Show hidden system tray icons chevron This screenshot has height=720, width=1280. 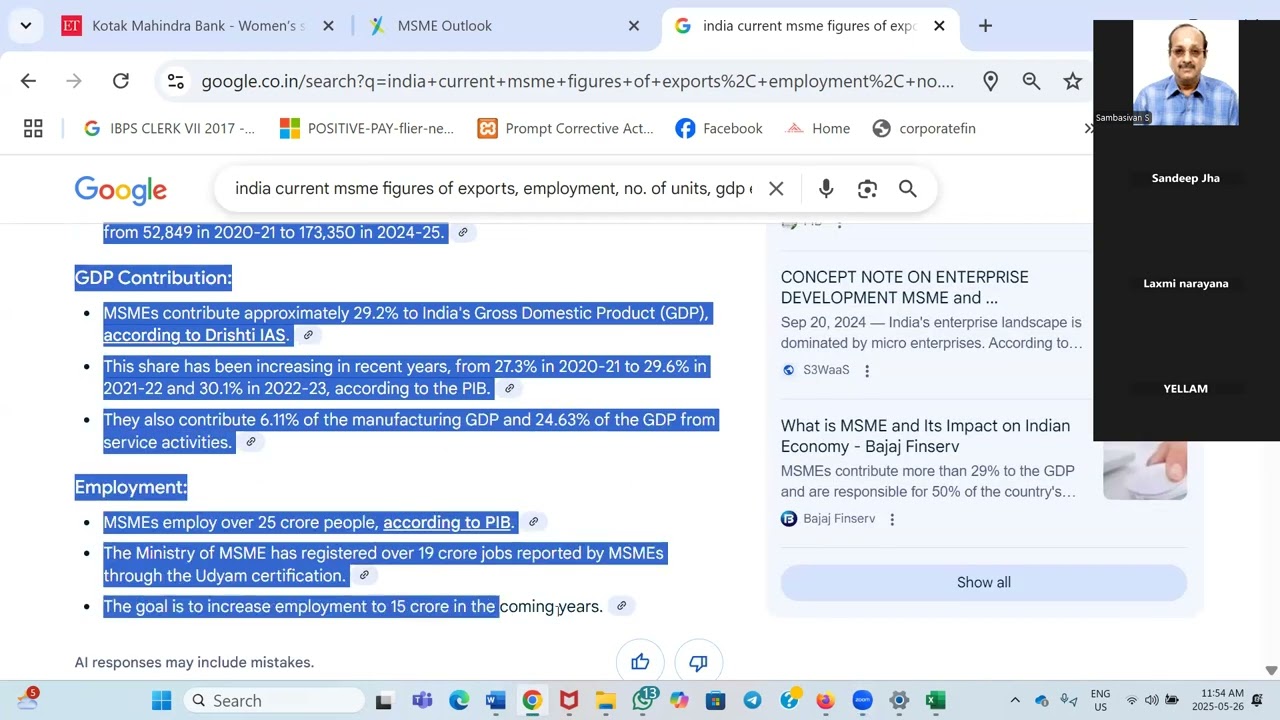click(x=1014, y=700)
